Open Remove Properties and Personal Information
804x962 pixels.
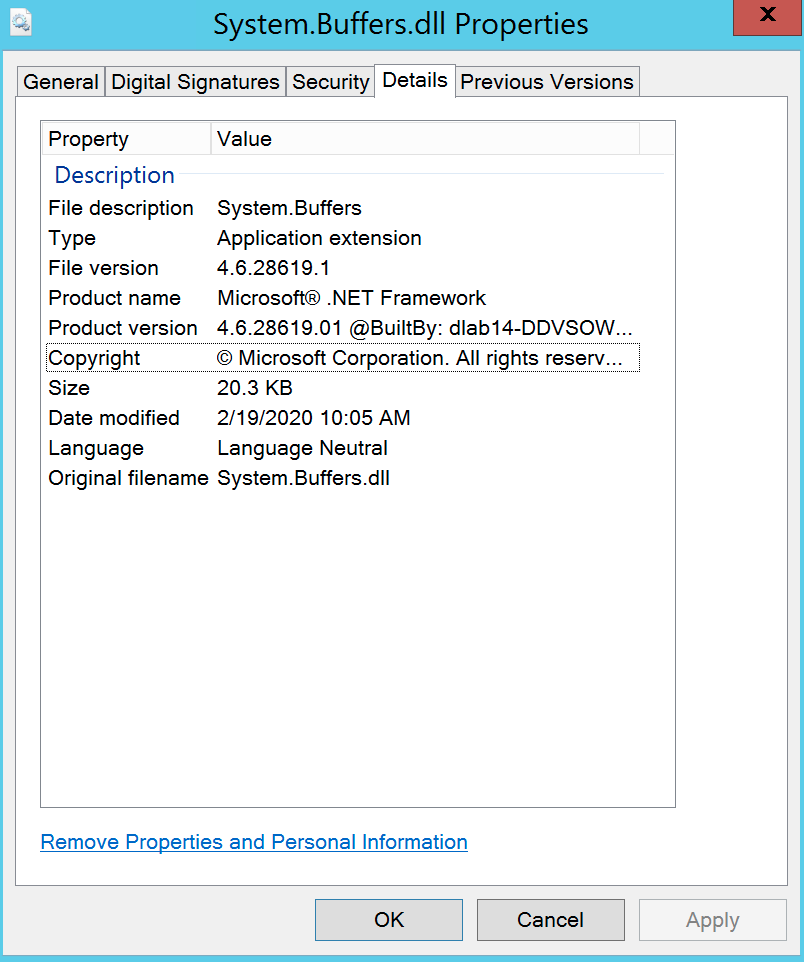click(253, 842)
